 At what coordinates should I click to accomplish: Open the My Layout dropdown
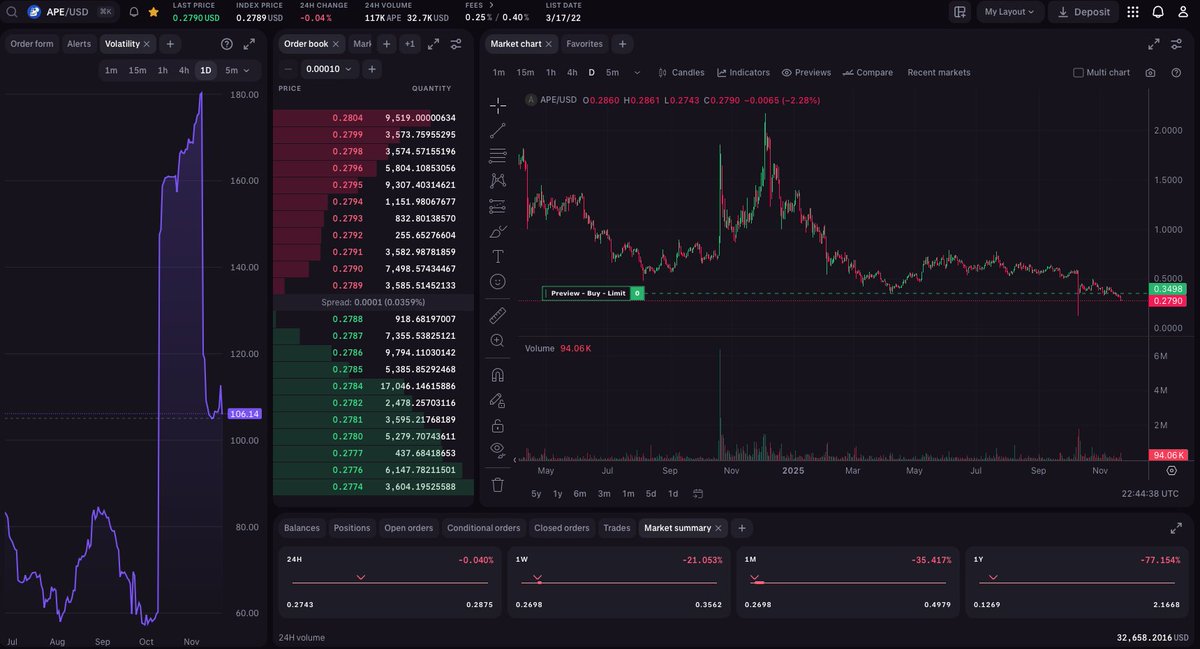[1009, 12]
